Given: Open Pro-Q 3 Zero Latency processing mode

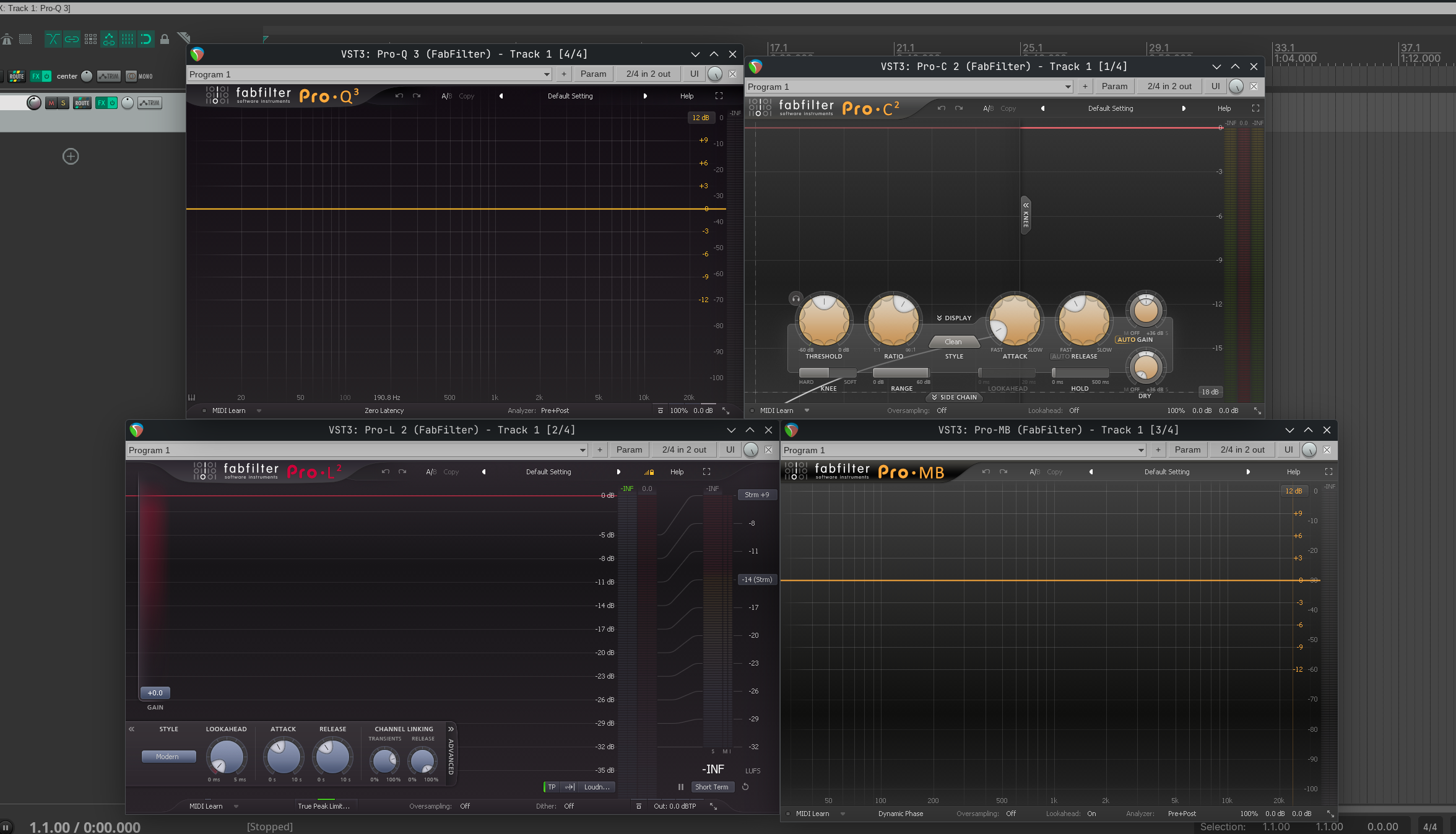Looking at the screenshot, I should (x=384, y=410).
